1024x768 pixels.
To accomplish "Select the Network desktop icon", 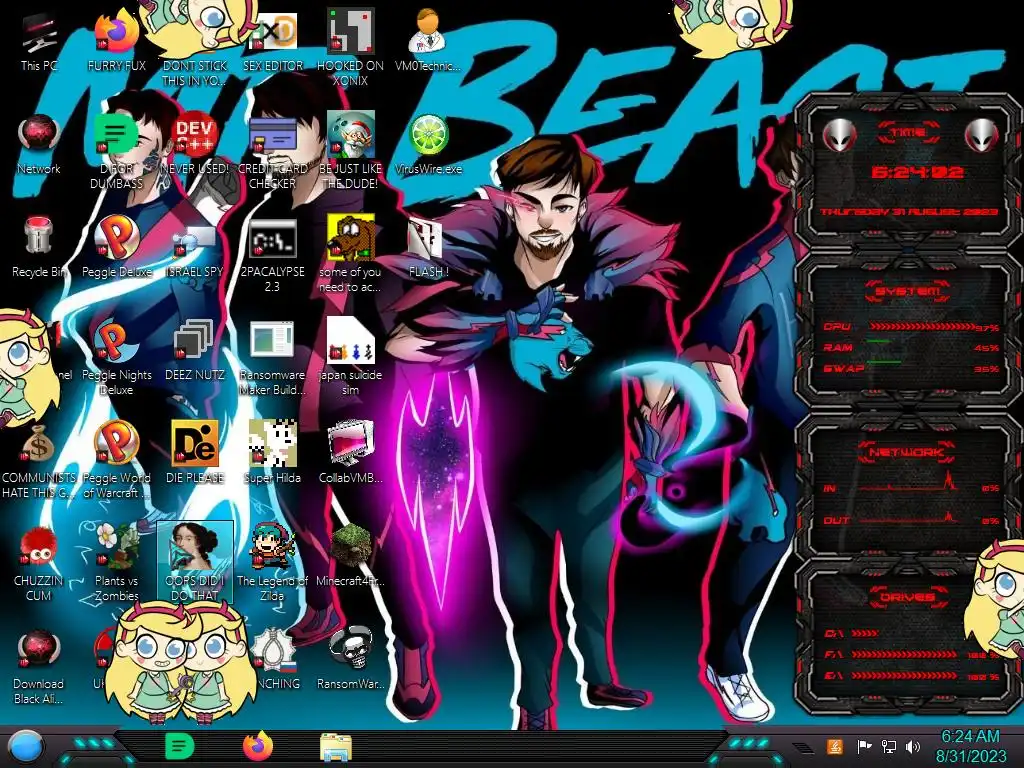I will [39, 145].
